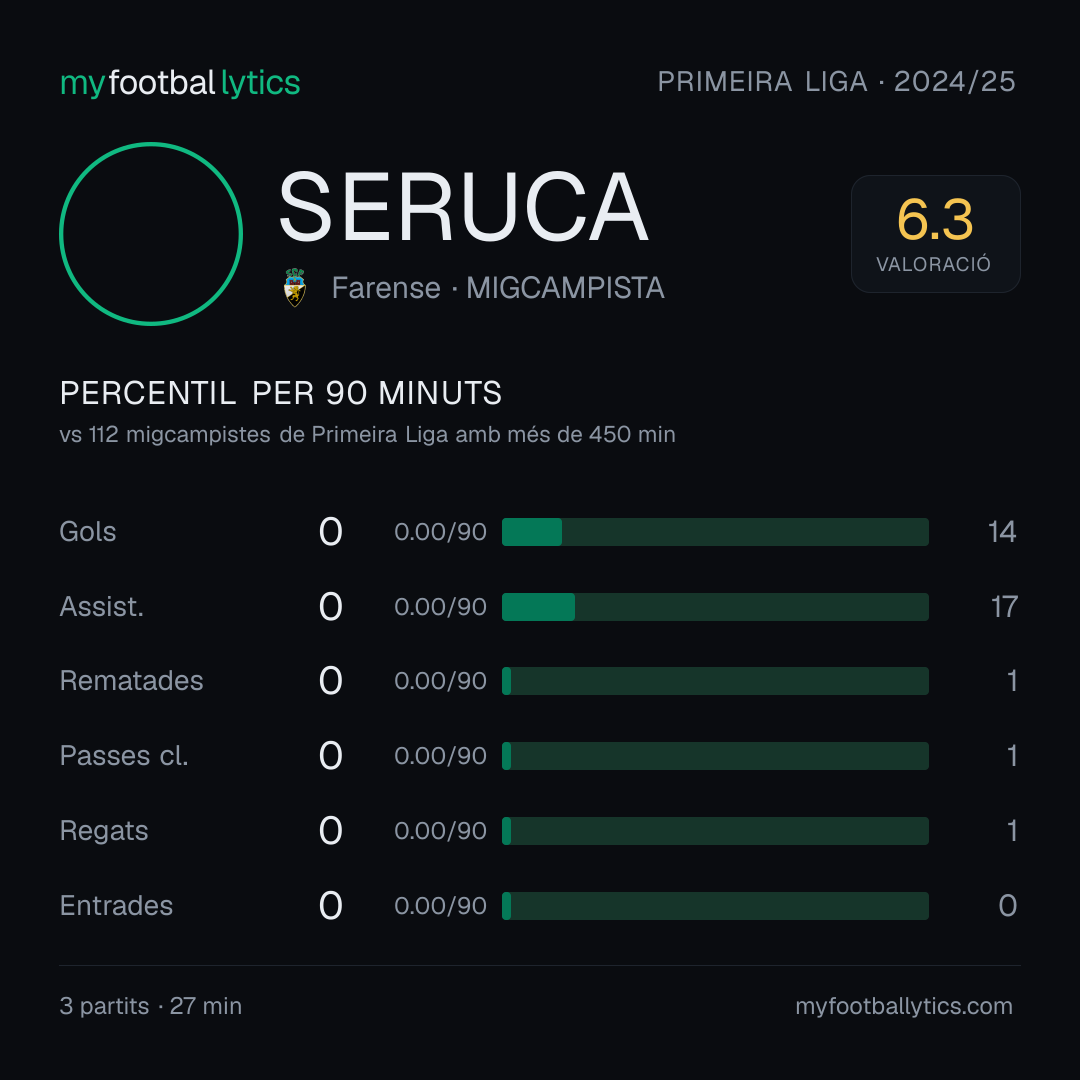Click the Assist. percentile value 17
Viewport: 1080px width, 1080px height.
pyautogui.click(x=1004, y=607)
